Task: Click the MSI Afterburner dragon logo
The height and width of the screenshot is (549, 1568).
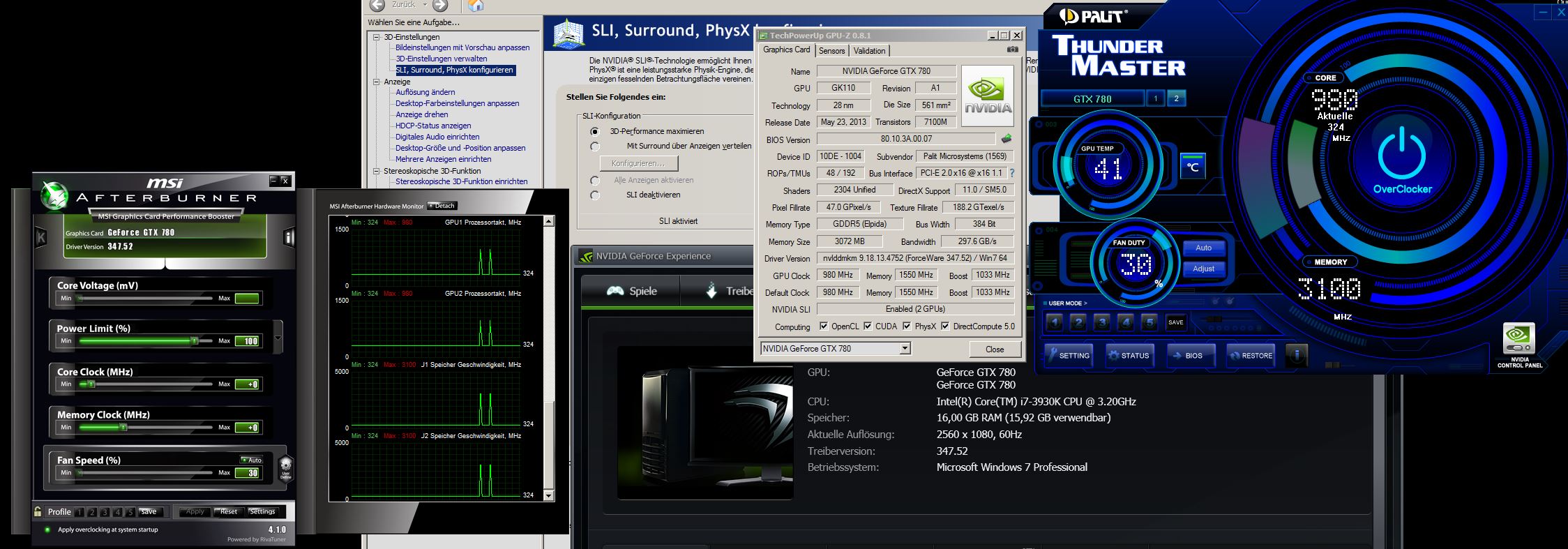Action: pos(54,195)
